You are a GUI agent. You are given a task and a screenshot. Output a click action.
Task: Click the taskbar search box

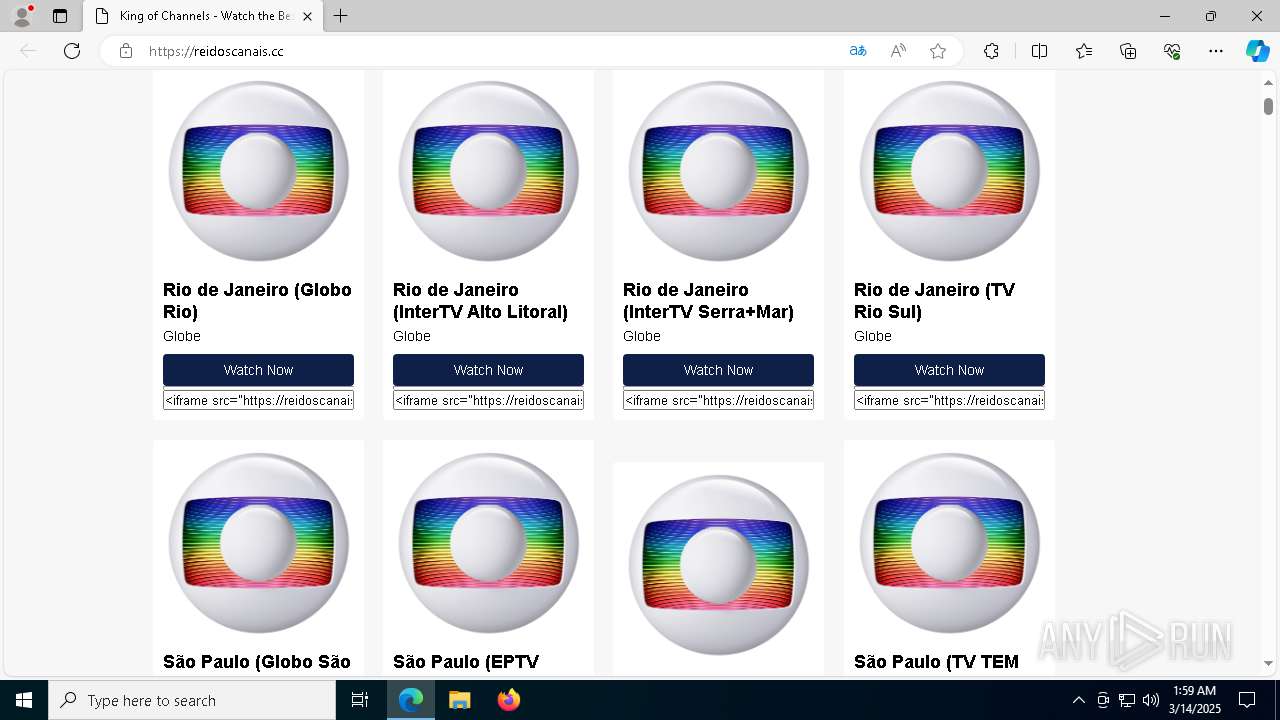tap(192, 700)
